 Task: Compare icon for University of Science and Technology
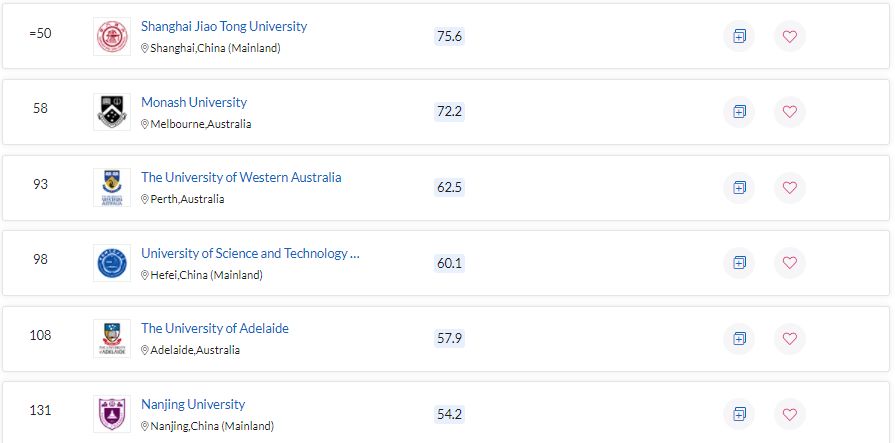pos(739,263)
